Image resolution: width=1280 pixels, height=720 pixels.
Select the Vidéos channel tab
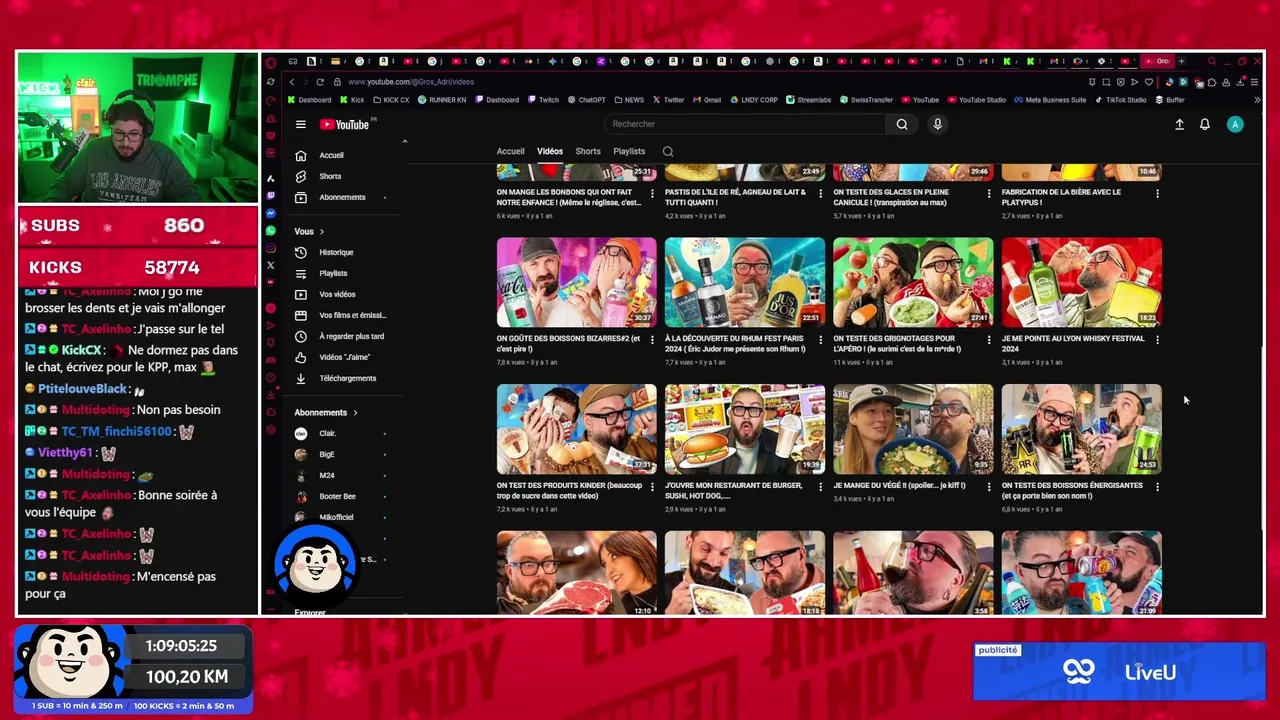click(550, 152)
